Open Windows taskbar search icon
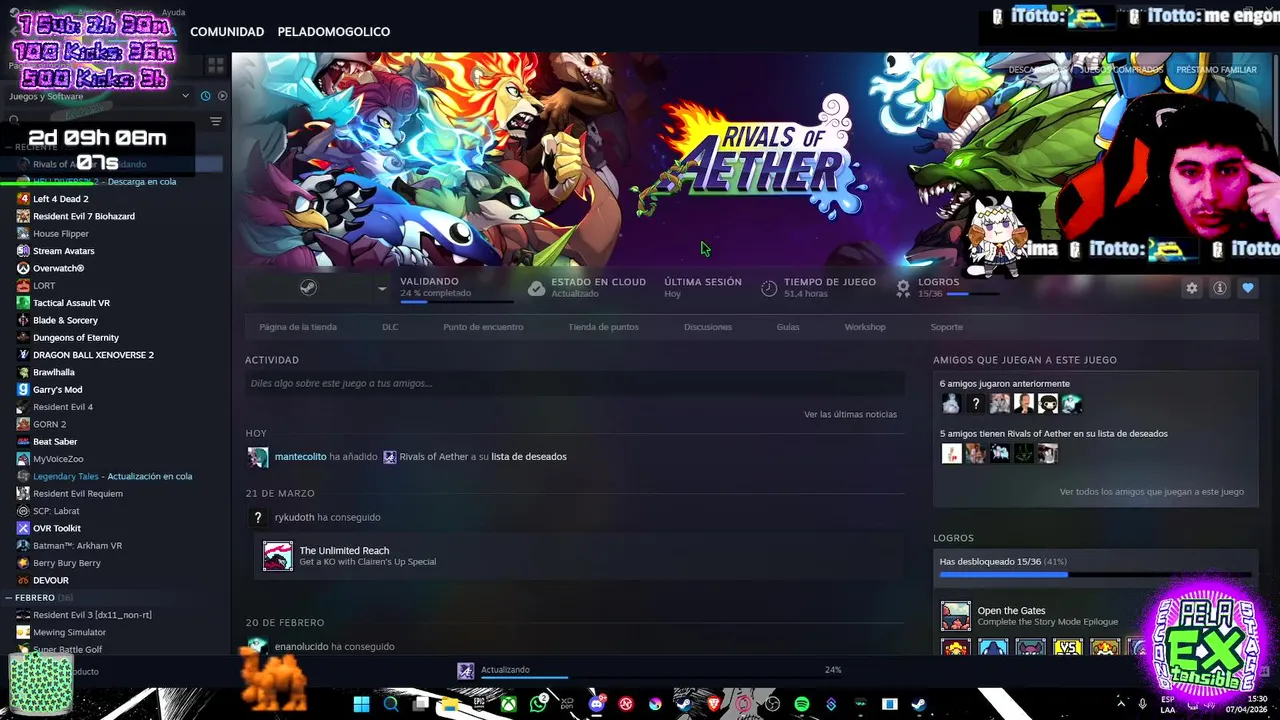 391,704
